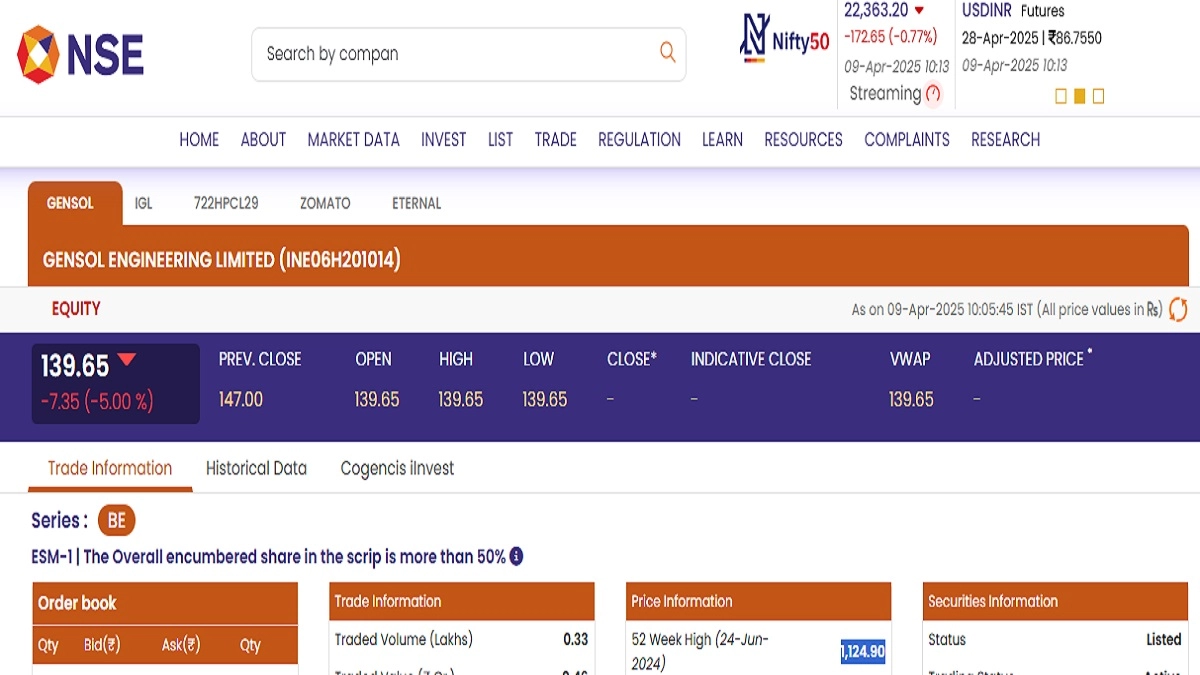The width and height of the screenshot is (1200, 675).
Task: Select the first ticker carousel dot
Action: [1061, 97]
